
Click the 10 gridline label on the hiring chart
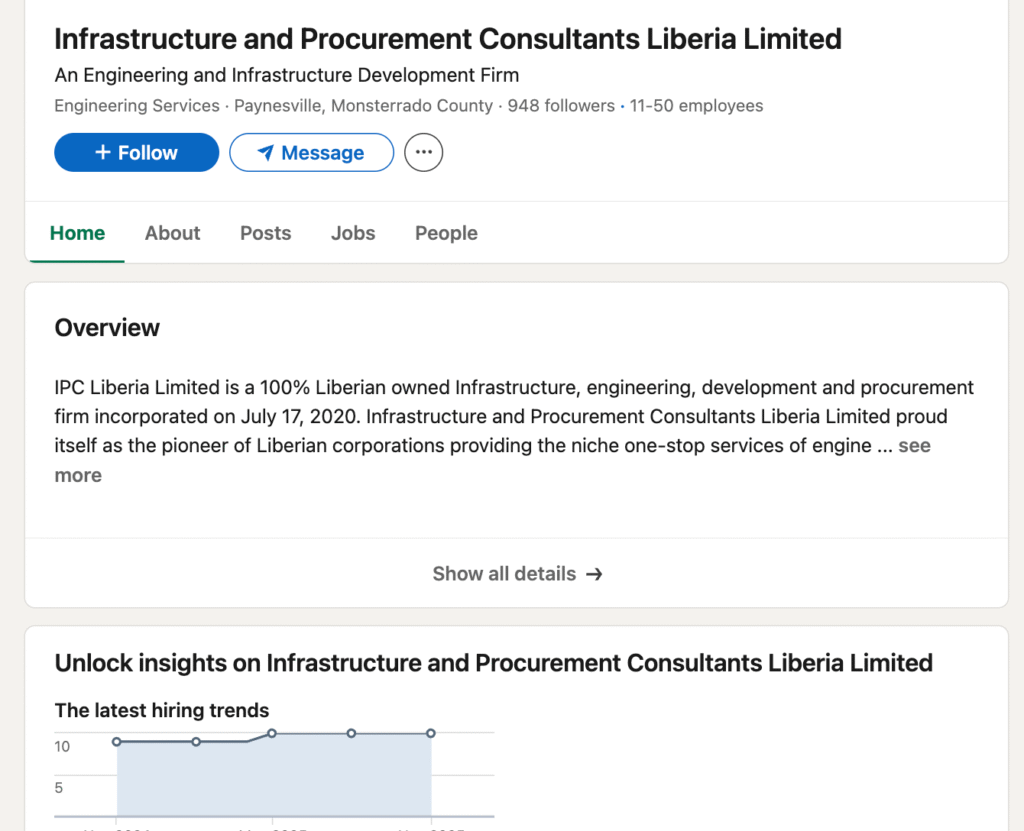[62, 746]
